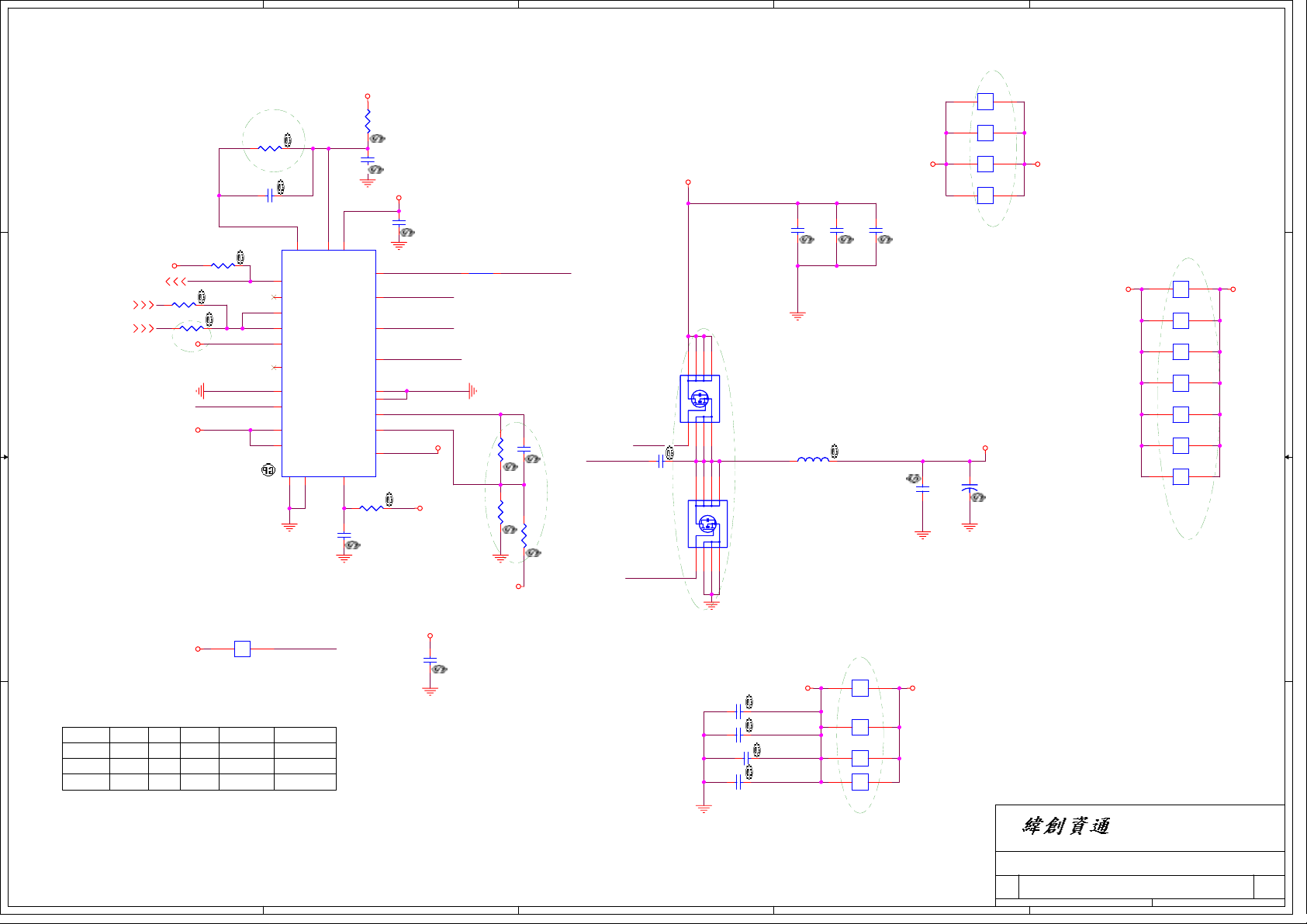
Task: Click the left-pointing ground symbol beside IC
Action: (x=201, y=391)
